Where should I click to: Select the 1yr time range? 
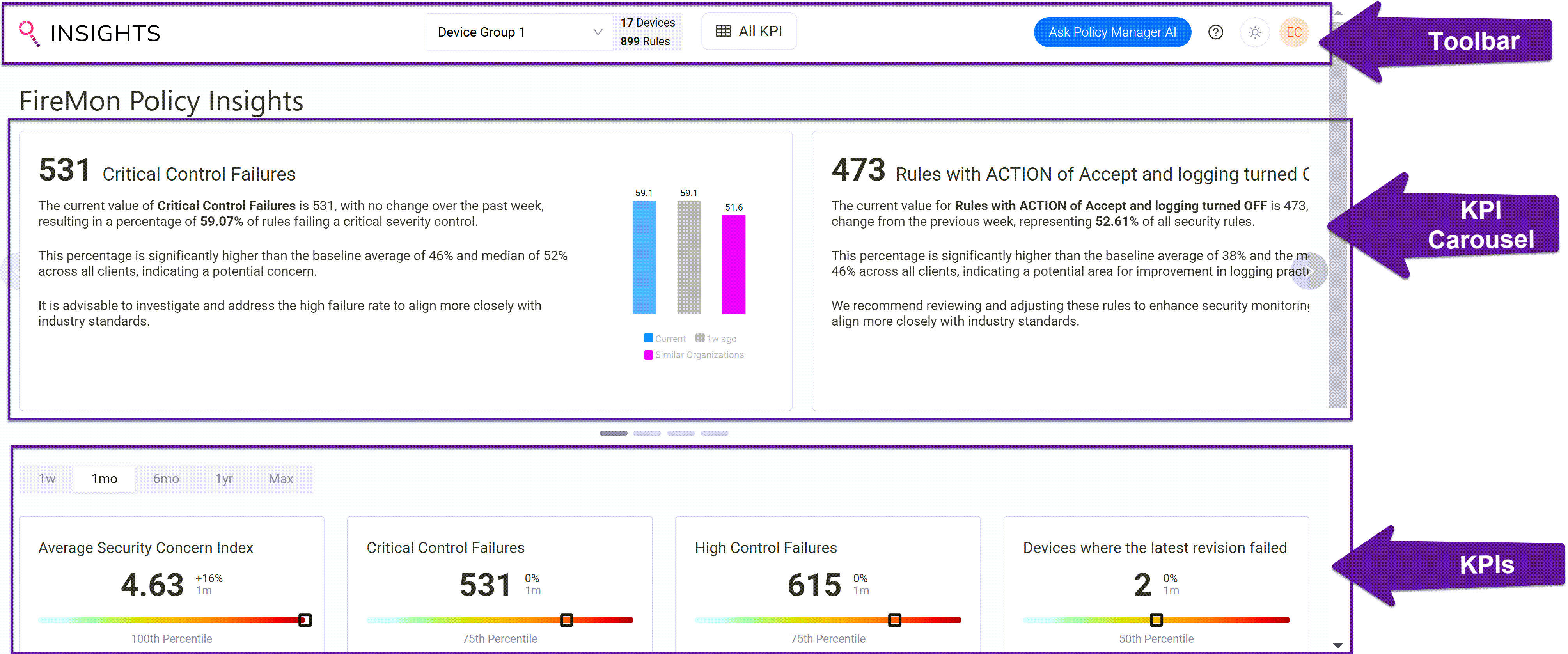[223, 478]
